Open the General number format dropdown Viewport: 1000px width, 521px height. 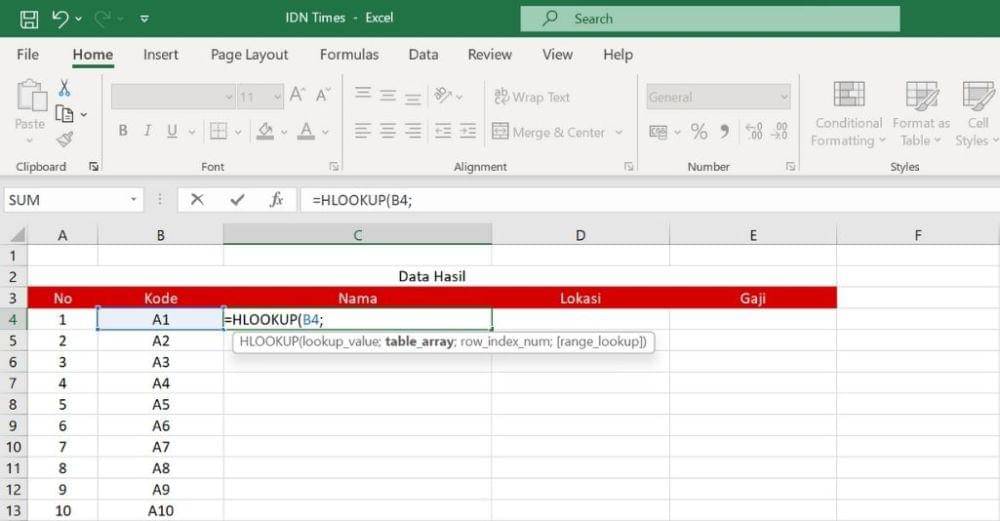[783, 97]
